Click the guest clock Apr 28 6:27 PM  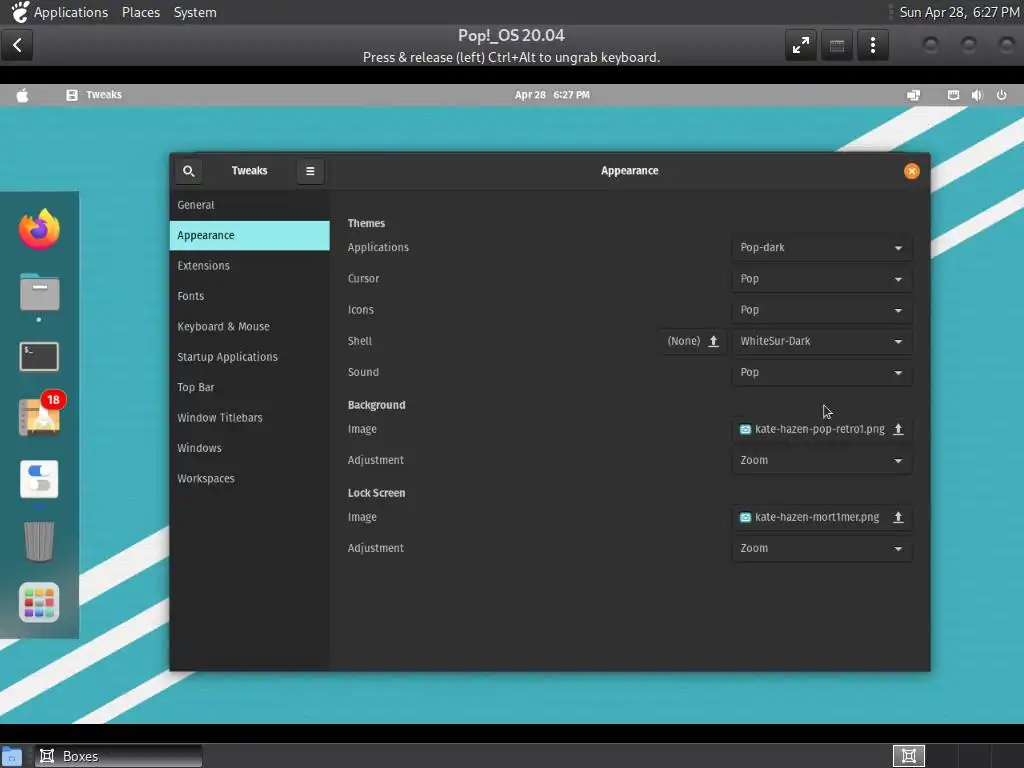point(552,95)
